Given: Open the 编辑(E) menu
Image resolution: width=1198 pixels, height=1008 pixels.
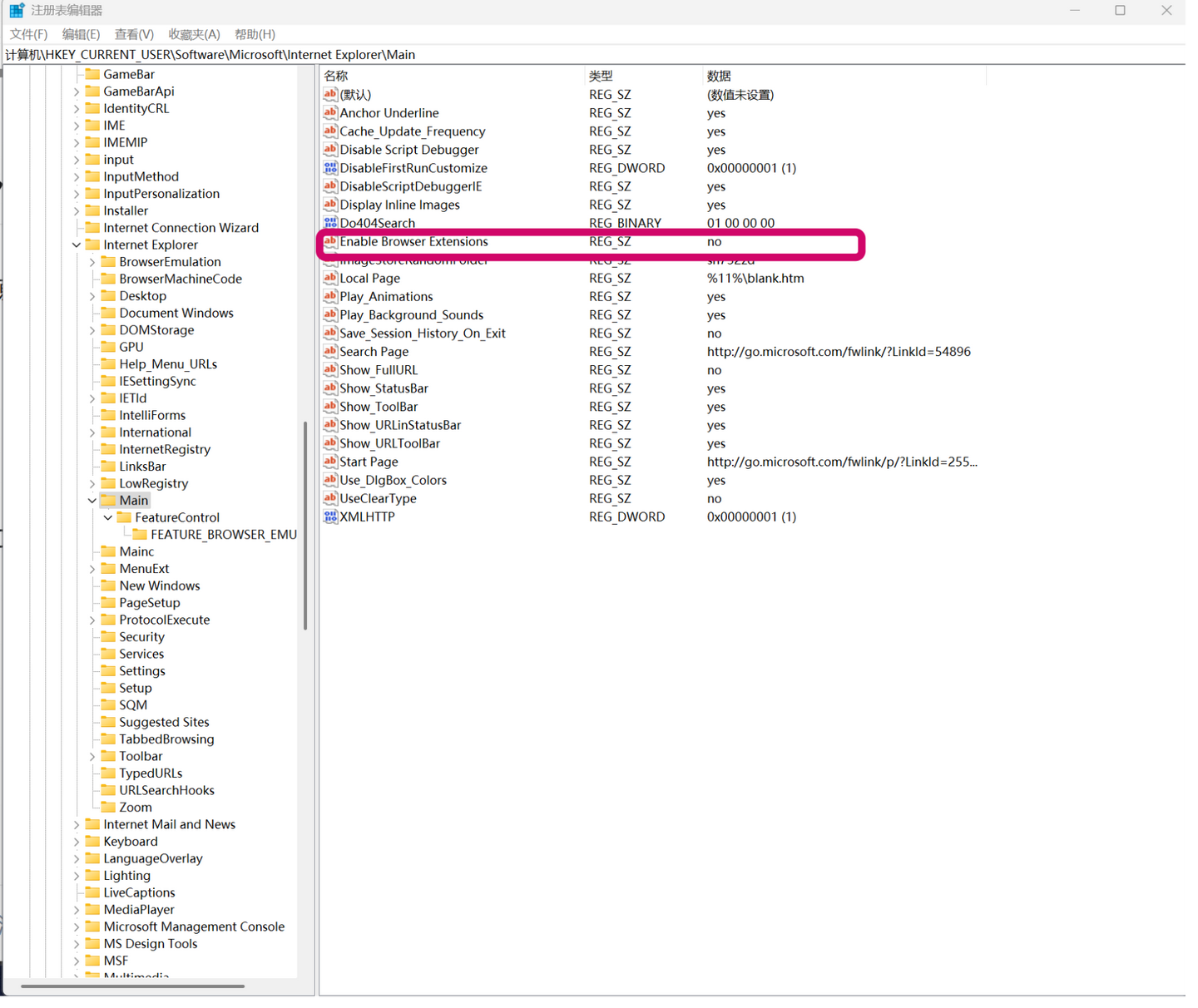Looking at the screenshot, I should click(81, 34).
